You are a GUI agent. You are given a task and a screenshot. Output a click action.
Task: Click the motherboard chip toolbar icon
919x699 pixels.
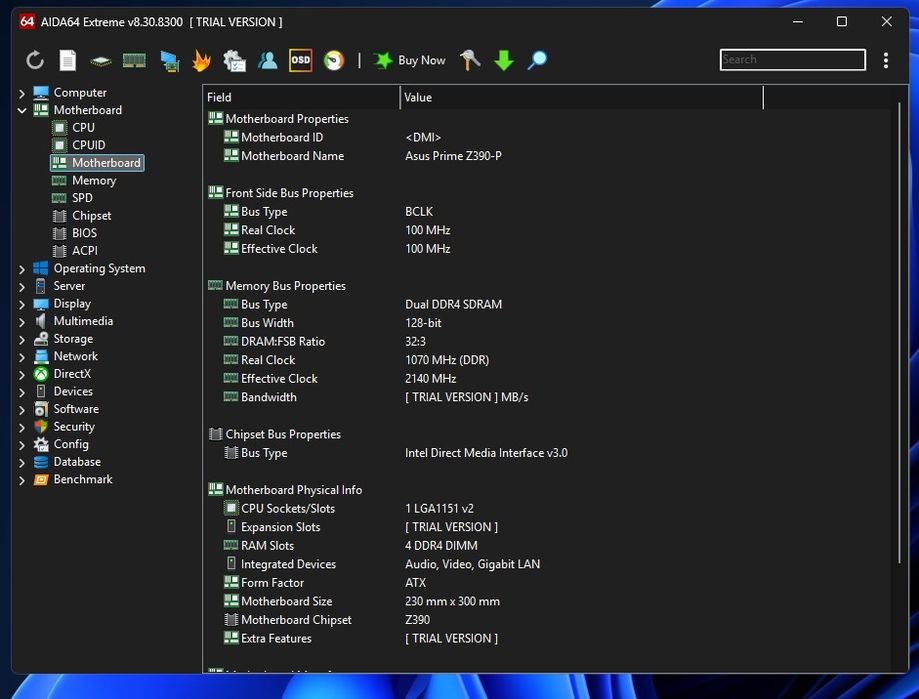pyautogui.click(x=101, y=60)
